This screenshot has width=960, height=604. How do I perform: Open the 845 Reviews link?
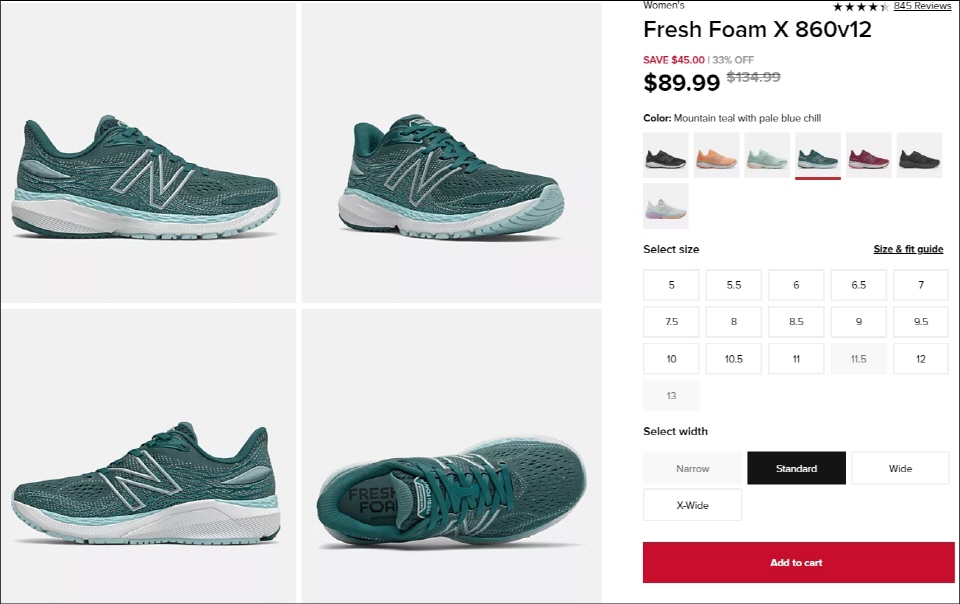pos(922,6)
